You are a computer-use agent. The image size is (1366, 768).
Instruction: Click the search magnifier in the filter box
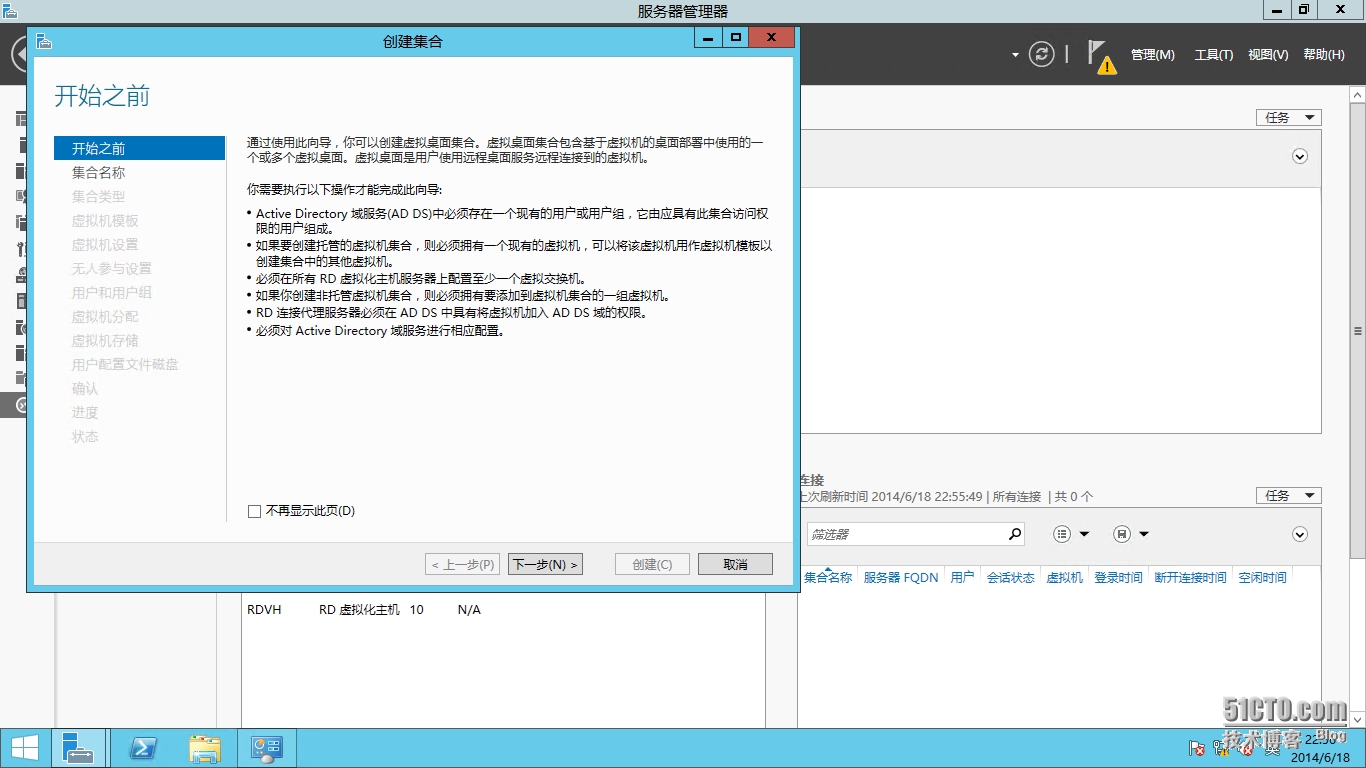tap(1015, 534)
